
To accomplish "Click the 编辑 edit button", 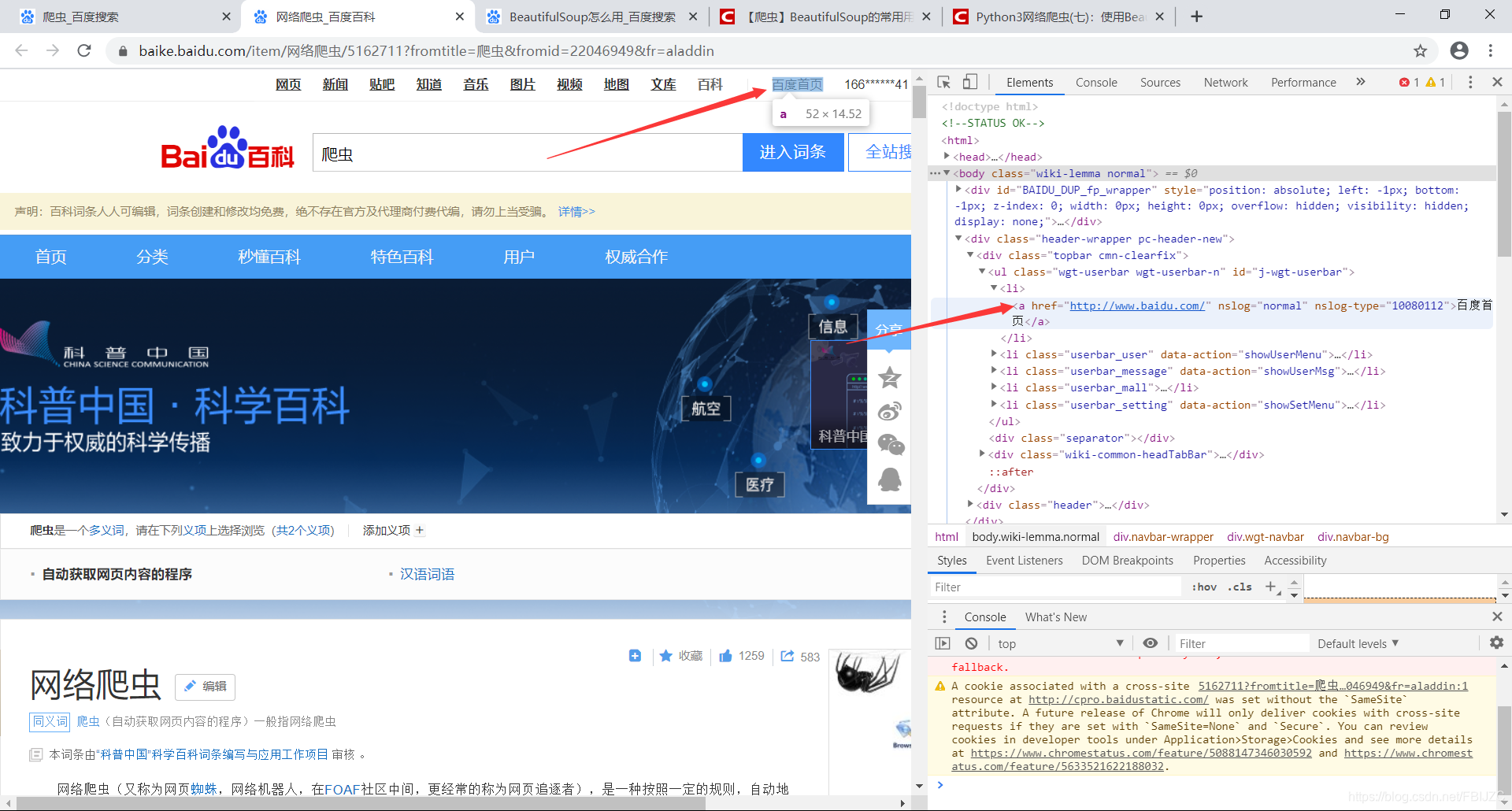I will (x=205, y=687).
